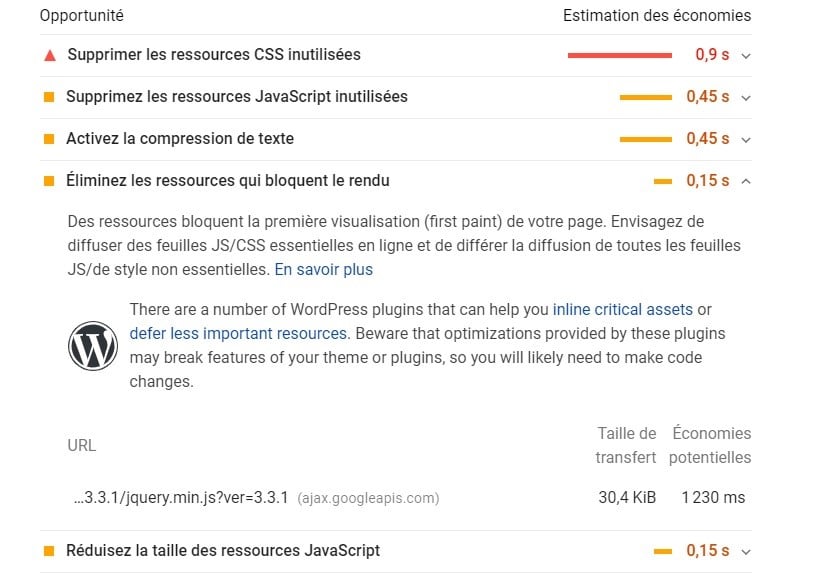Viewport: 828px width, 584px height.
Task: Click the WordPress logo icon
Action: [x=93, y=346]
